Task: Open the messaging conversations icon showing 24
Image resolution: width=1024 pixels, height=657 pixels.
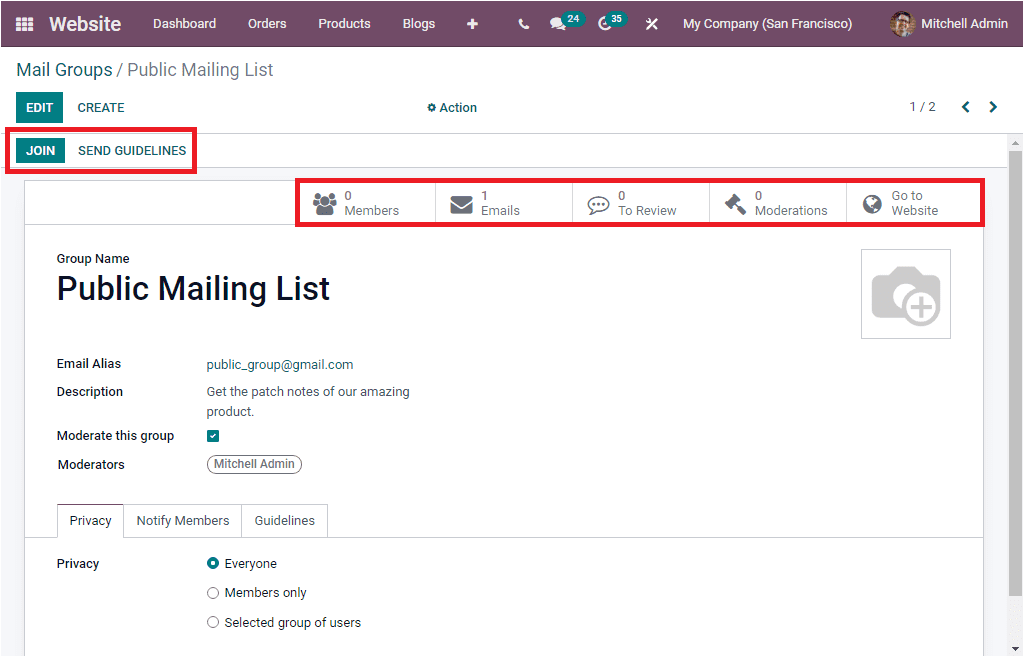Action: pos(561,23)
